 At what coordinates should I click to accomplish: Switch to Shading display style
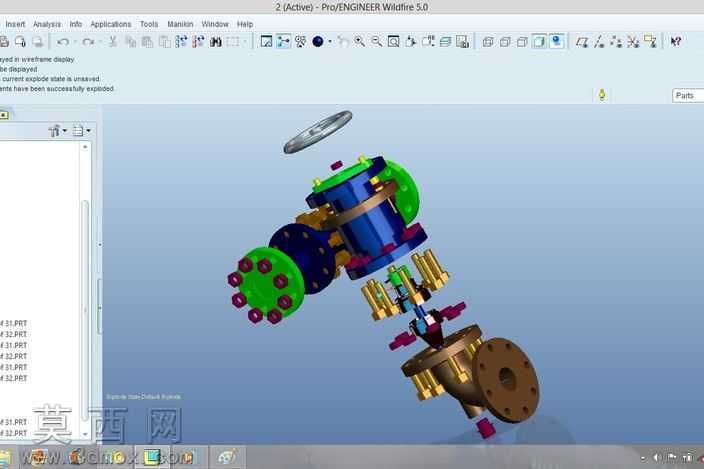(x=539, y=42)
